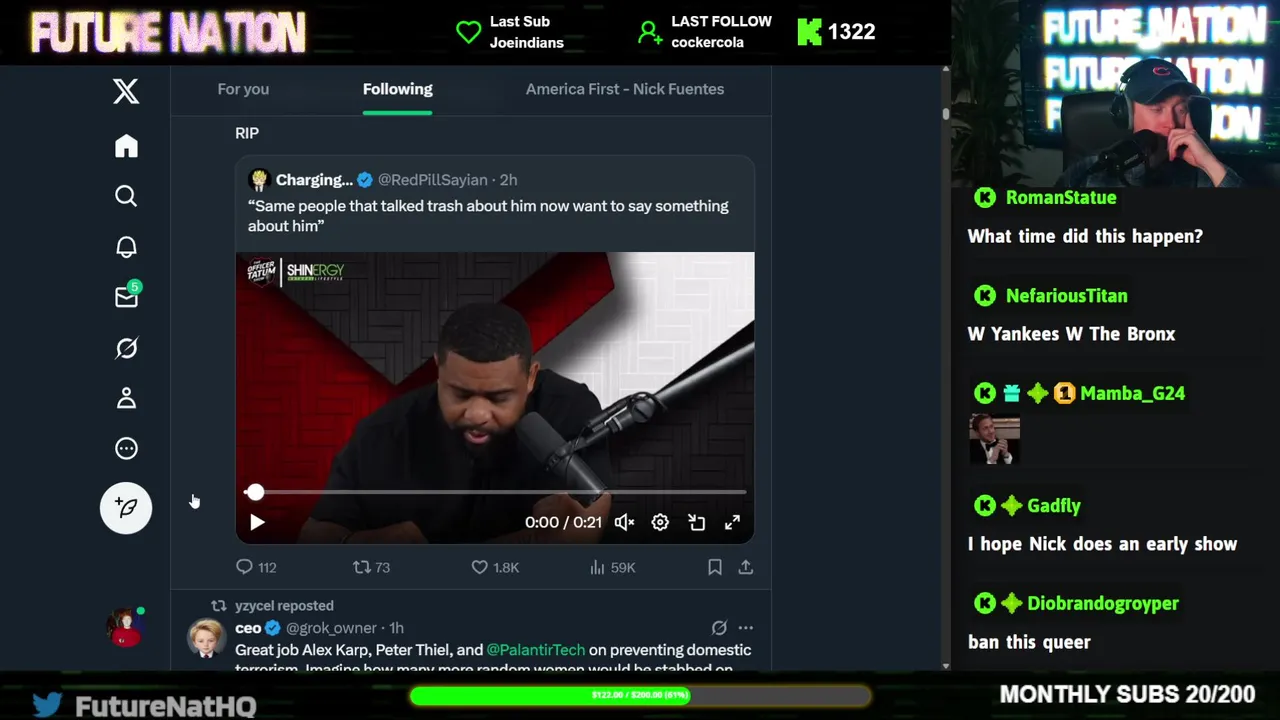Image resolution: width=1280 pixels, height=720 pixels.
Task: Click Mamba_G24 chat emote image
Action: [995, 440]
